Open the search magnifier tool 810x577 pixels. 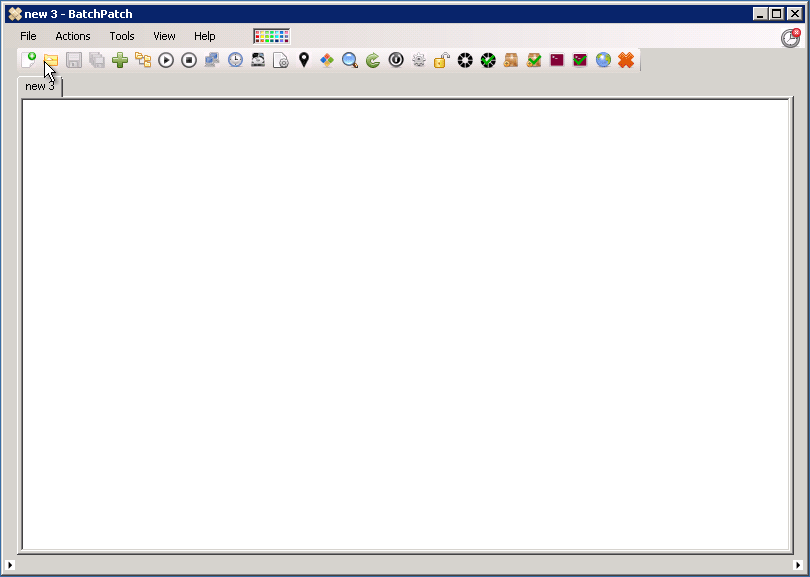(x=349, y=60)
